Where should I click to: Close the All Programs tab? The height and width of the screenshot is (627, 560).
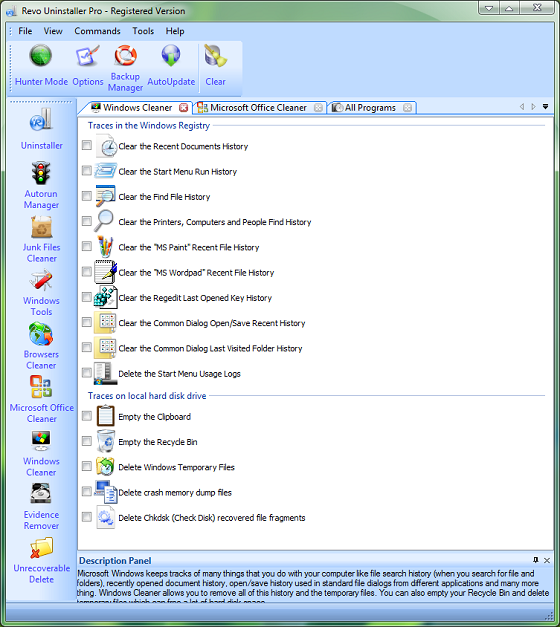(407, 108)
